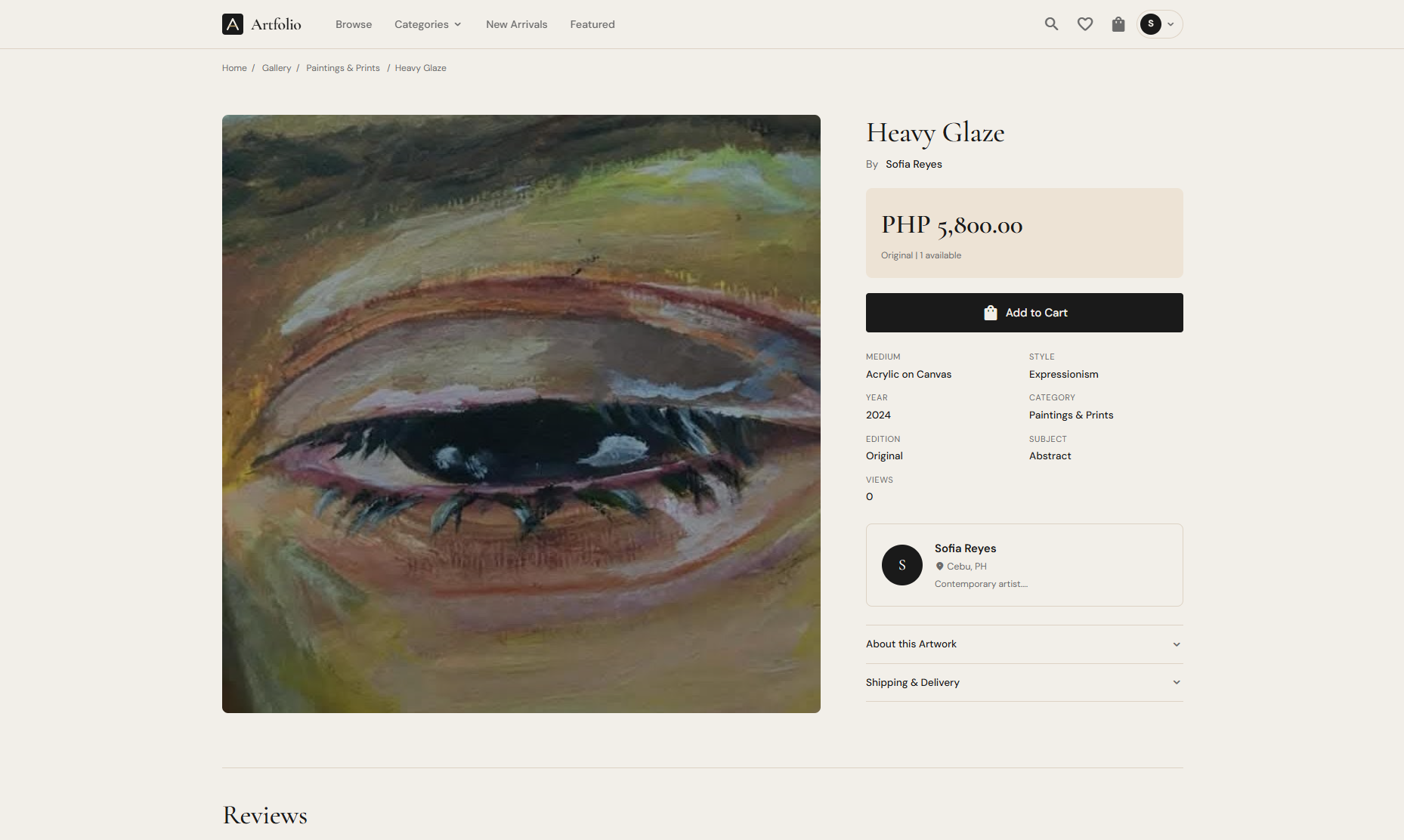1404x840 pixels.
Task: Click the user avatar circle in the header
Action: (1151, 24)
